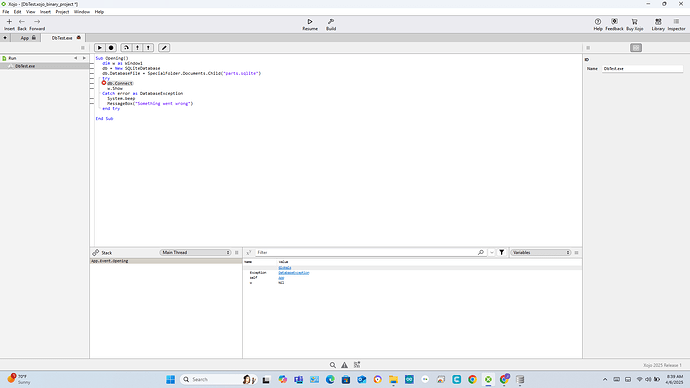This screenshot has width=690, height=388.
Task: Resume the debugger from the top toolbar
Action: [x=310, y=24]
